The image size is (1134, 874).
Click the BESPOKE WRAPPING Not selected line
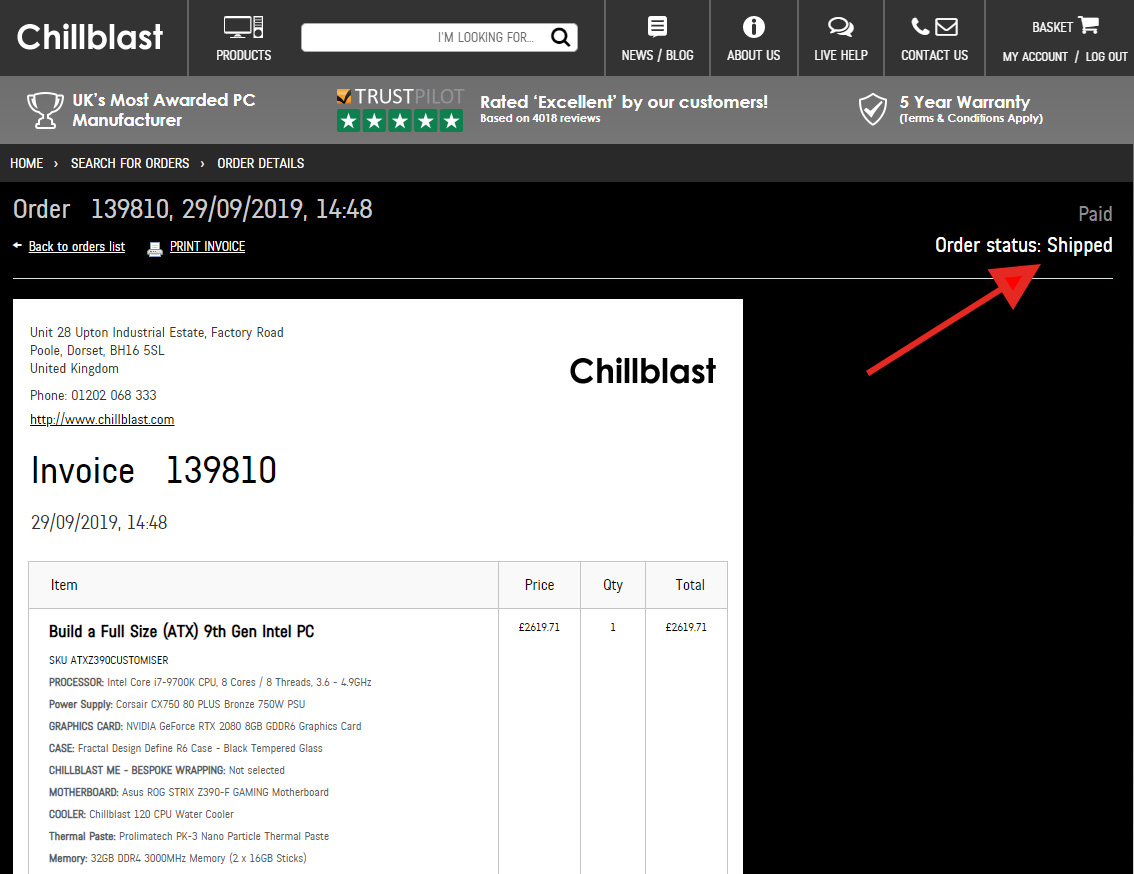(x=167, y=771)
